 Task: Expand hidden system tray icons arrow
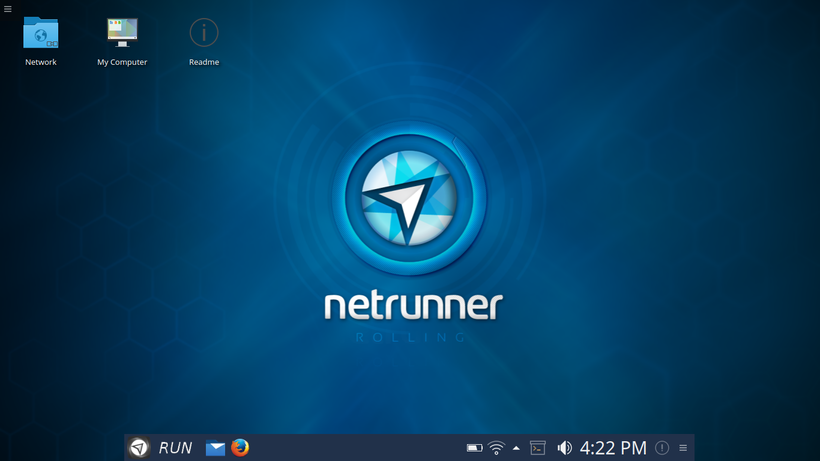516,448
